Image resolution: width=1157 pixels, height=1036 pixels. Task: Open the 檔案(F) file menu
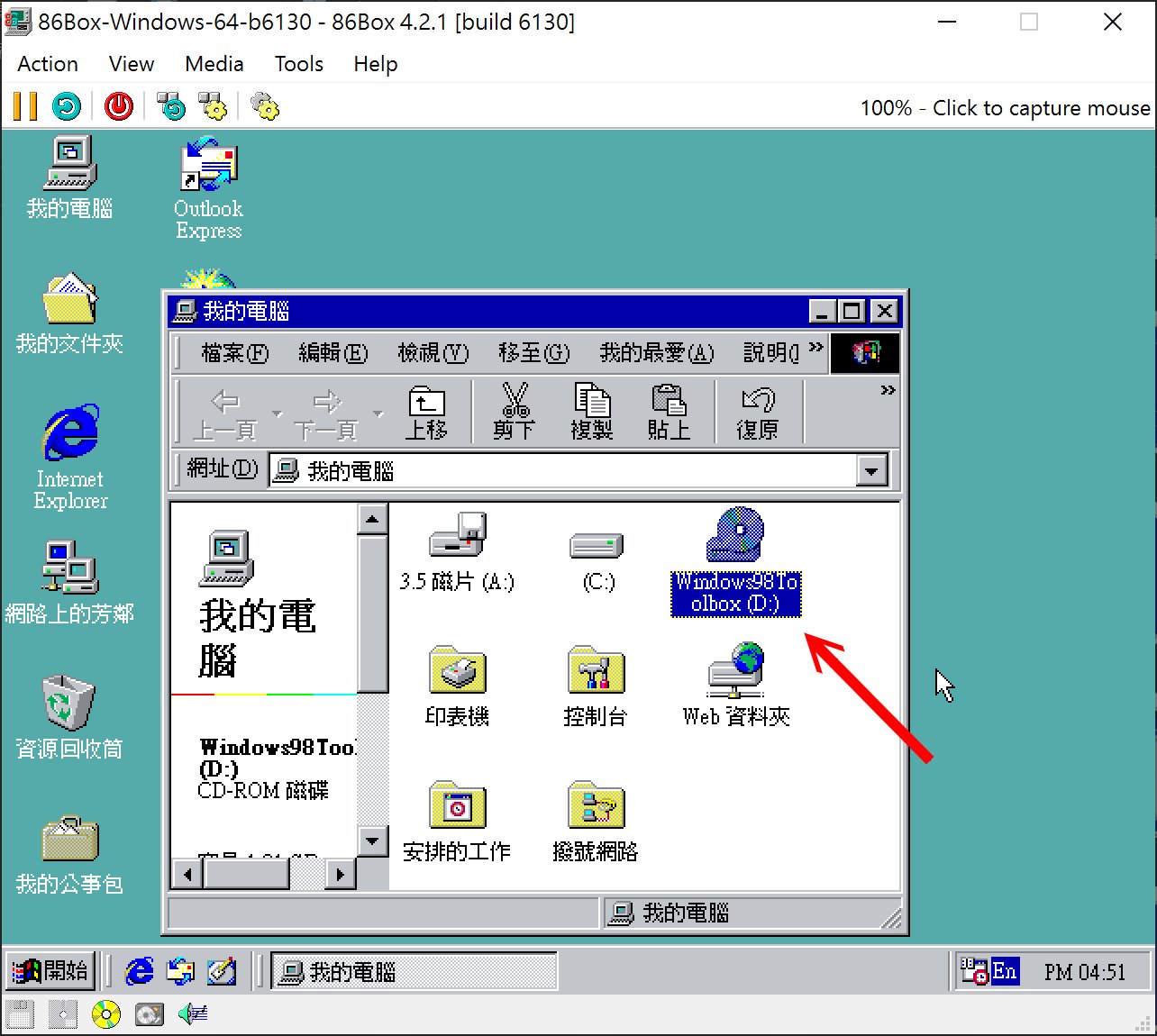pyautogui.click(x=234, y=353)
